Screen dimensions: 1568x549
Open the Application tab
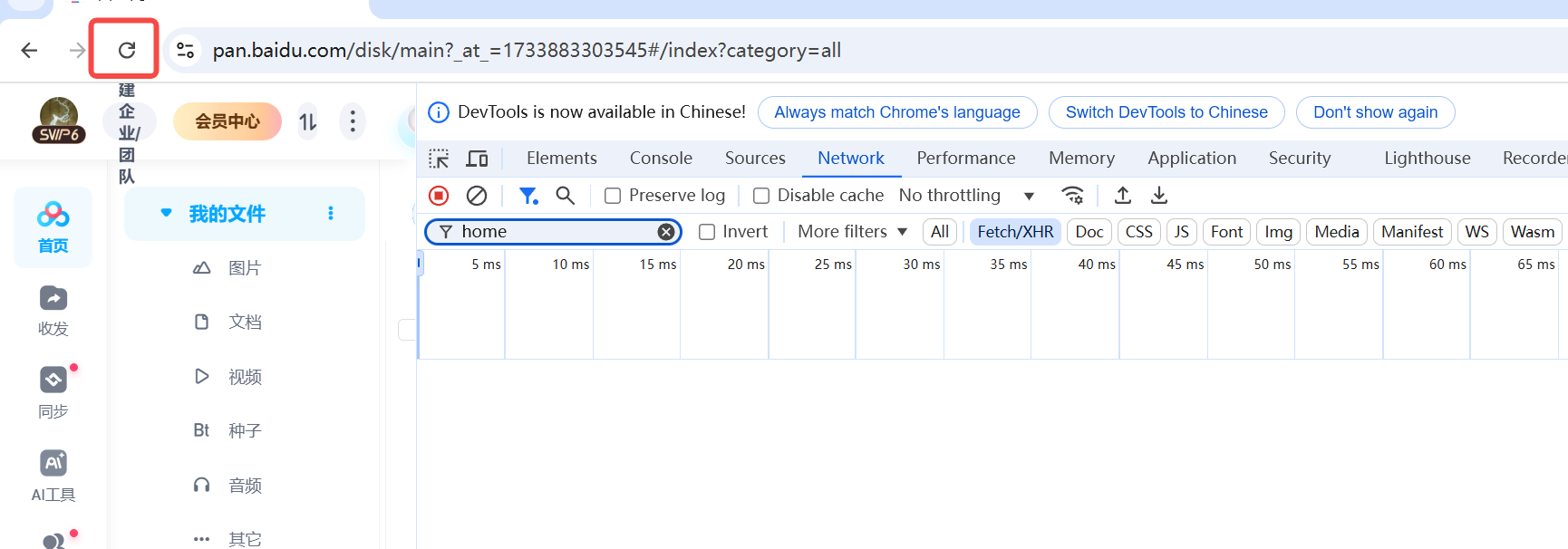(x=1191, y=159)
